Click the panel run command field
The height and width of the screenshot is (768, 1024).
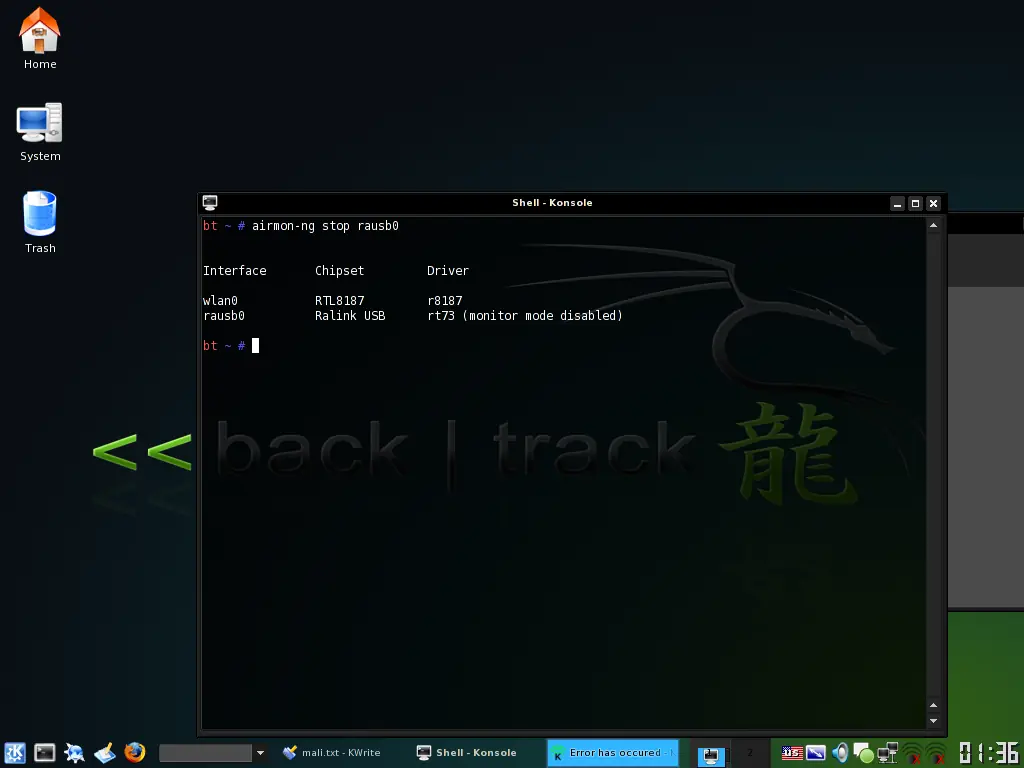(x=205, y=753)
